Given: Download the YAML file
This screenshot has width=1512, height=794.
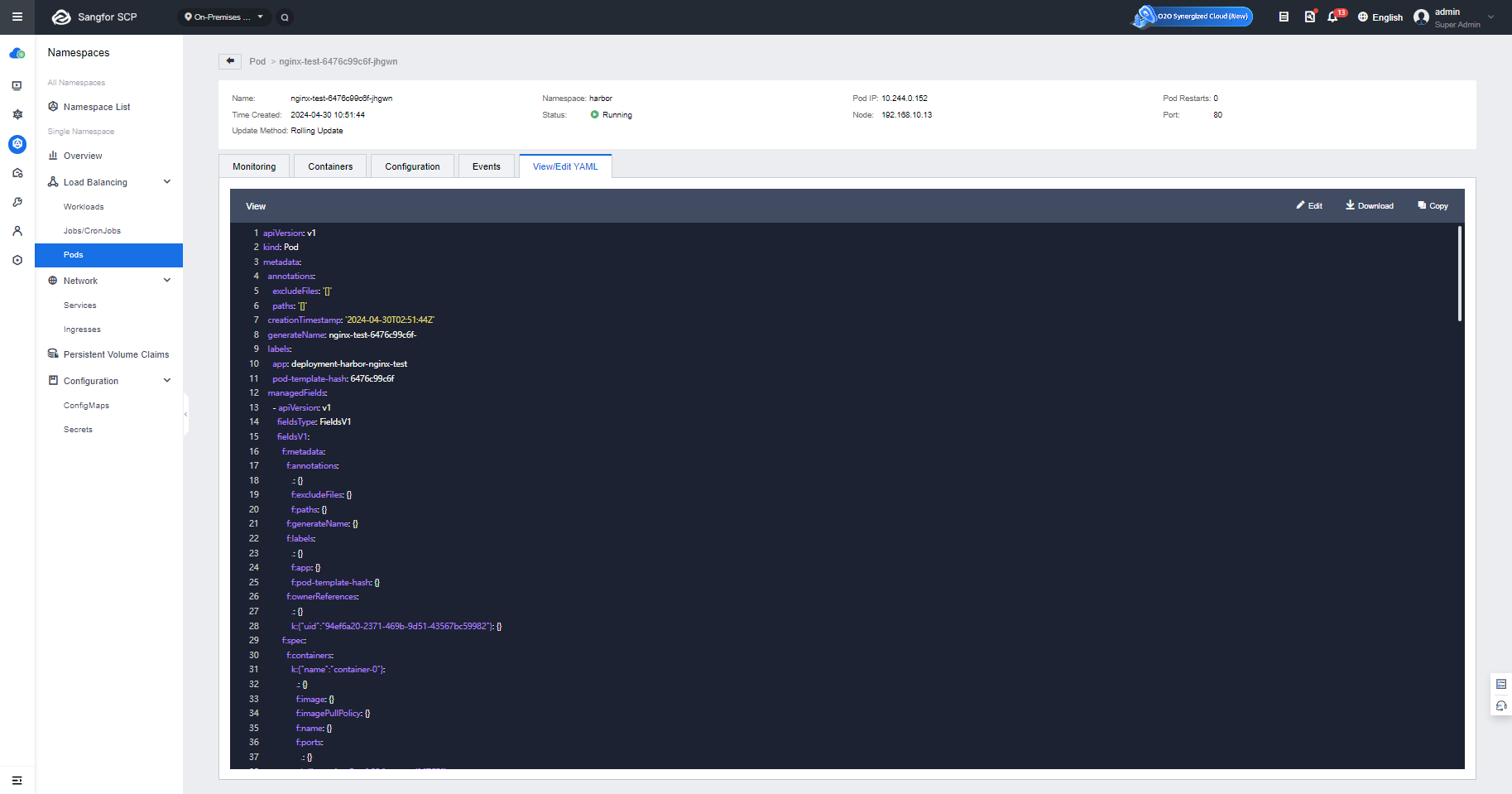Looking at the screenshot, I should point(1370,206).
